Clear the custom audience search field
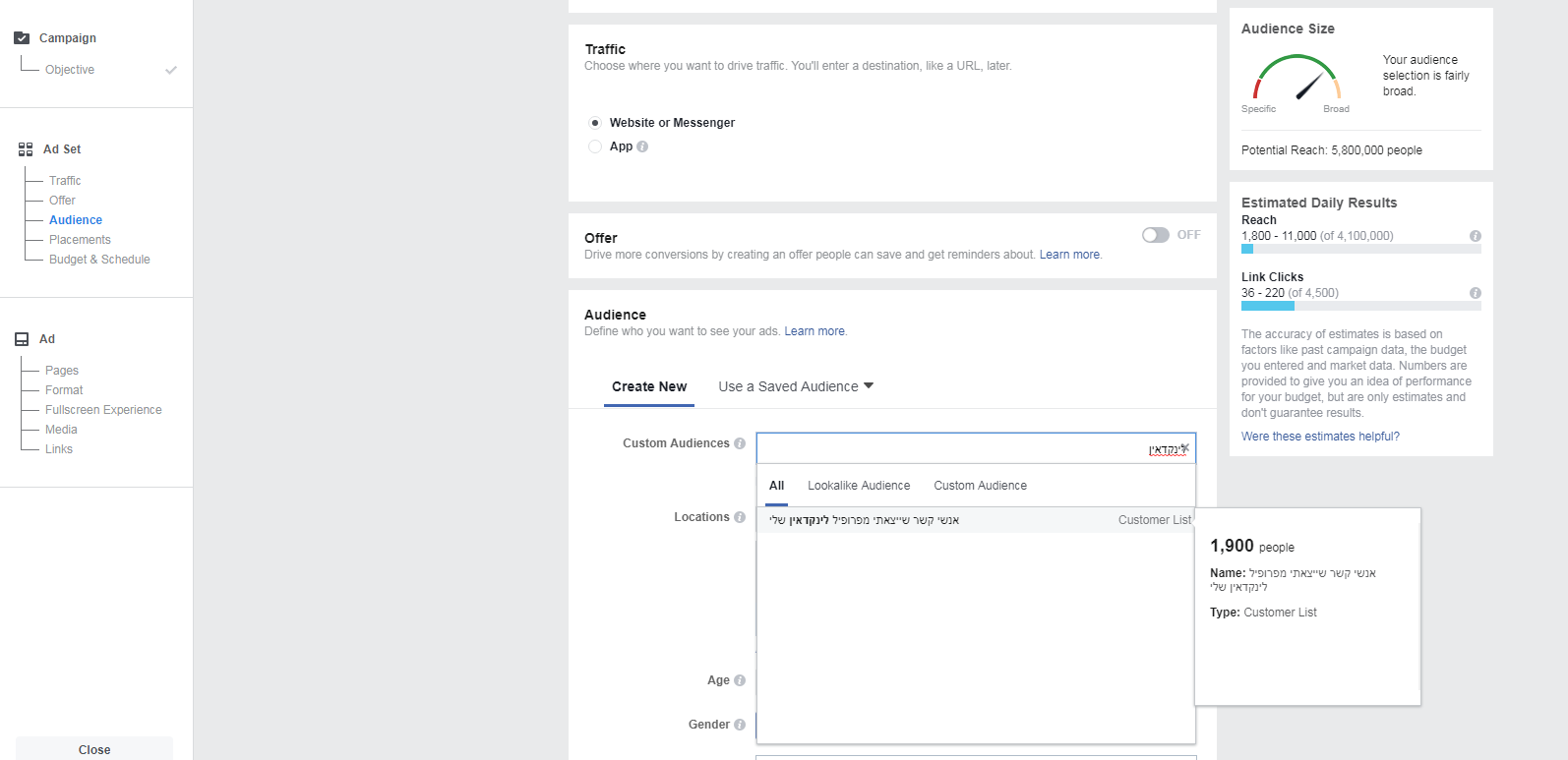Image resolution: width=1568 pixels, height=760 pixels. (1185, 447)
